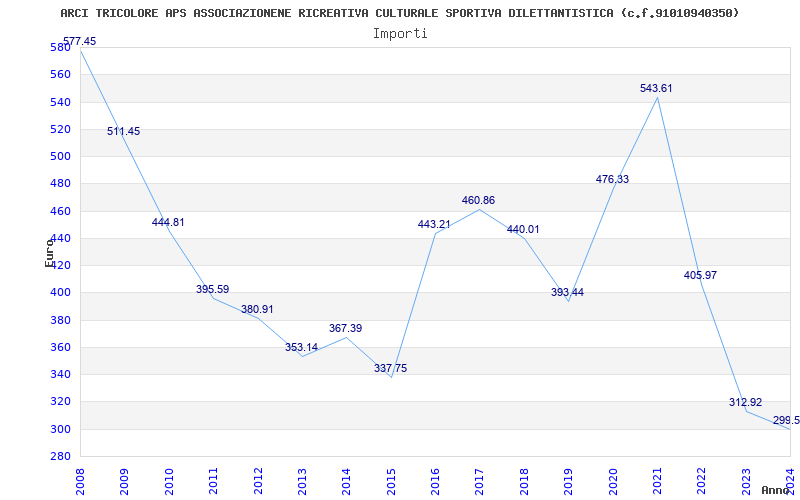Click the 577.45 data label for 2008
The image size is (800, 500).
tap(79, 41)
